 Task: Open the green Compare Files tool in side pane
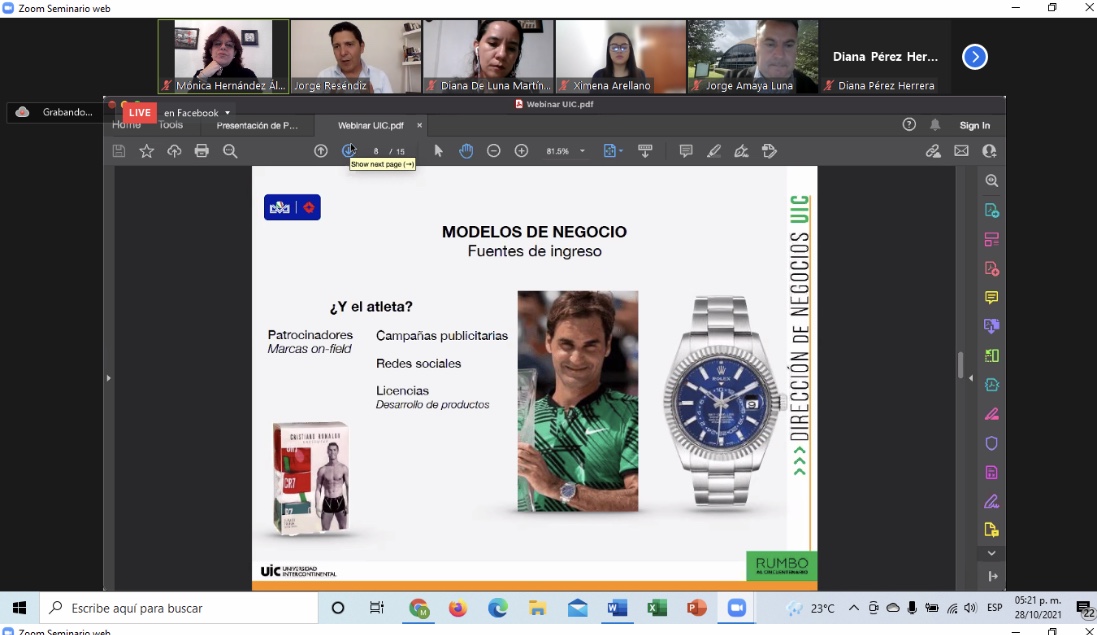(x=991, y=356)
